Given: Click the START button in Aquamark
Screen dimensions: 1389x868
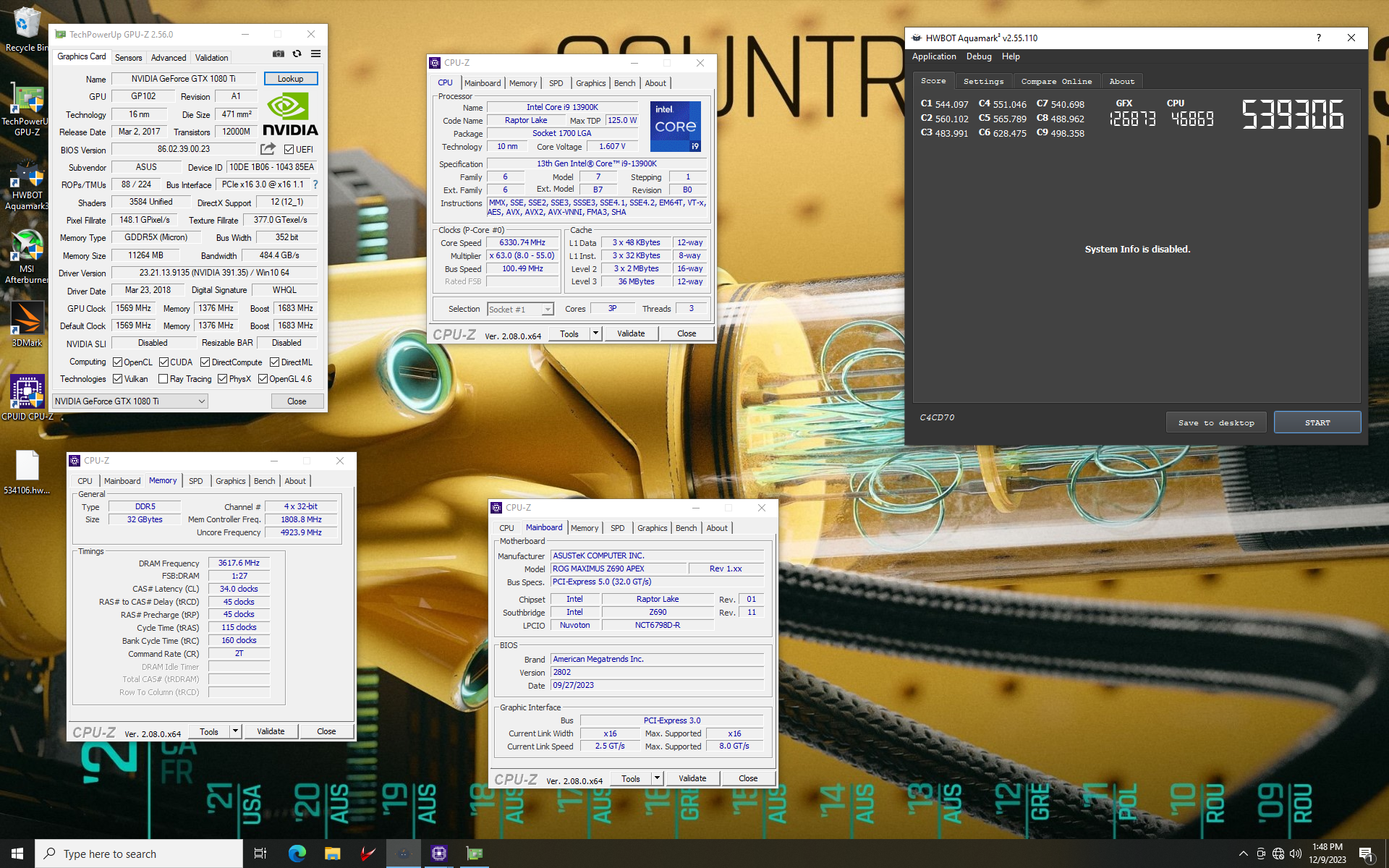Looking at the screenshot, I should 1317,422.
